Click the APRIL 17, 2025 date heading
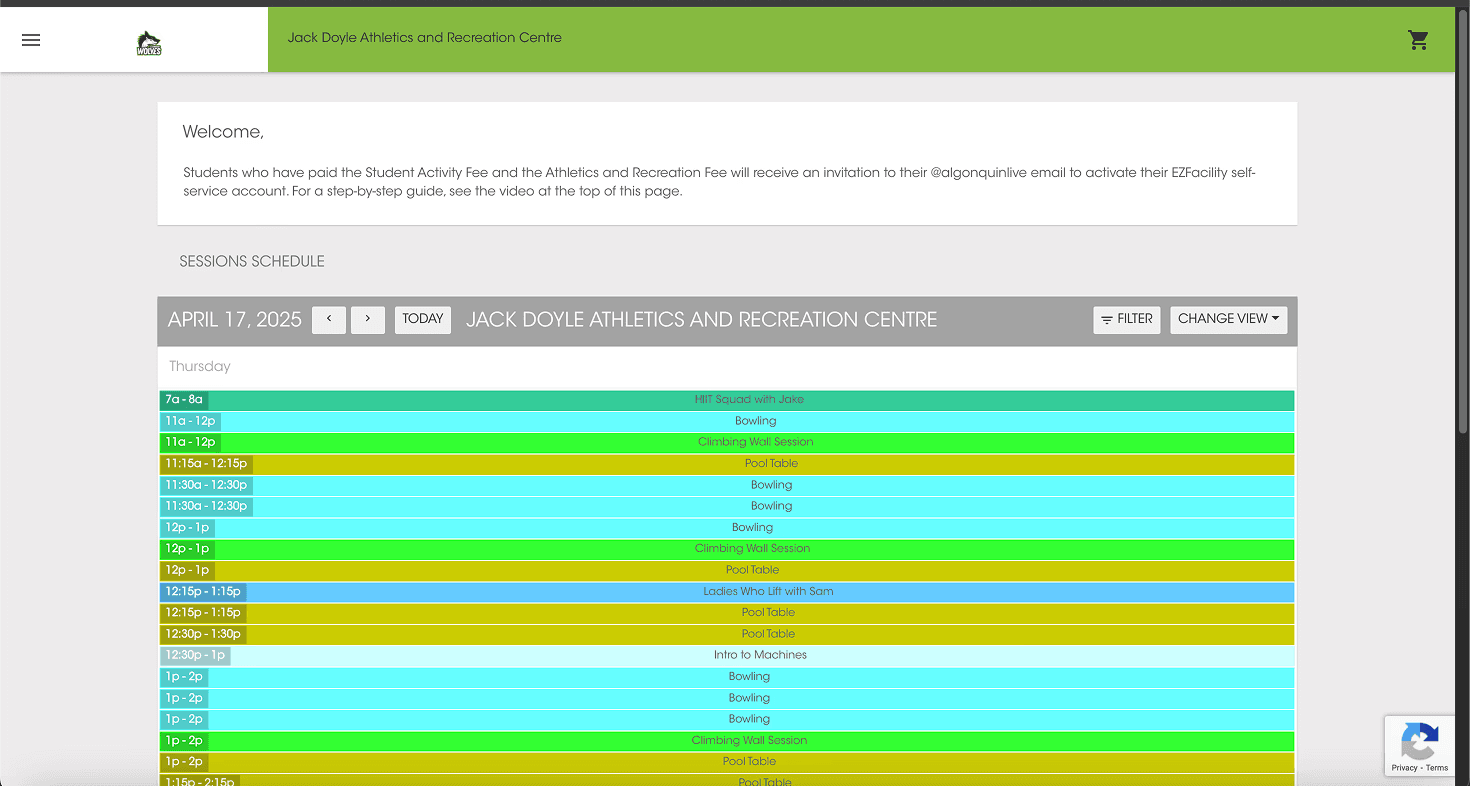Viewport: 1470px width, 786px height. point(235,320)
